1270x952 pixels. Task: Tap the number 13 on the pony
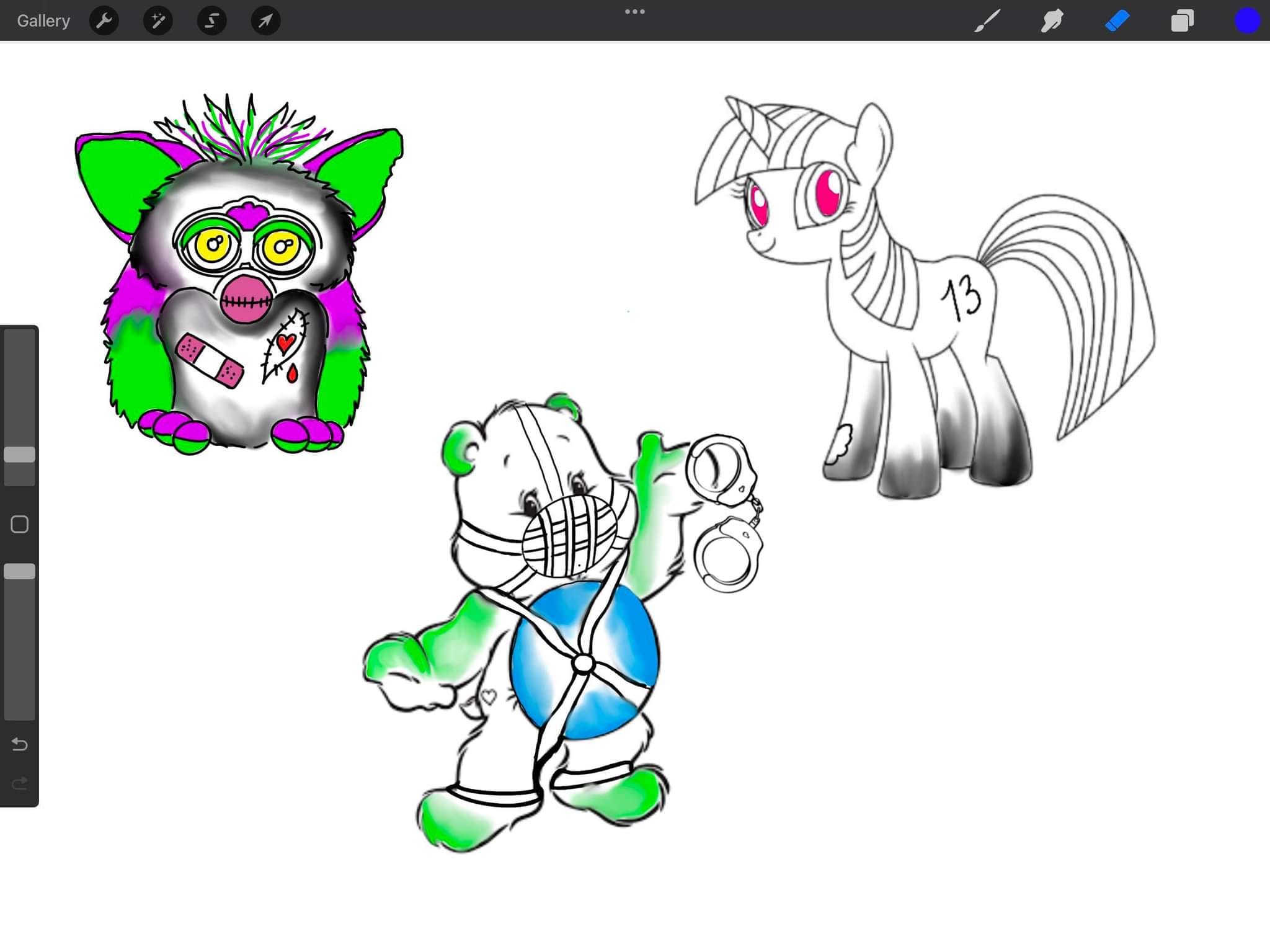coord(962,298)
